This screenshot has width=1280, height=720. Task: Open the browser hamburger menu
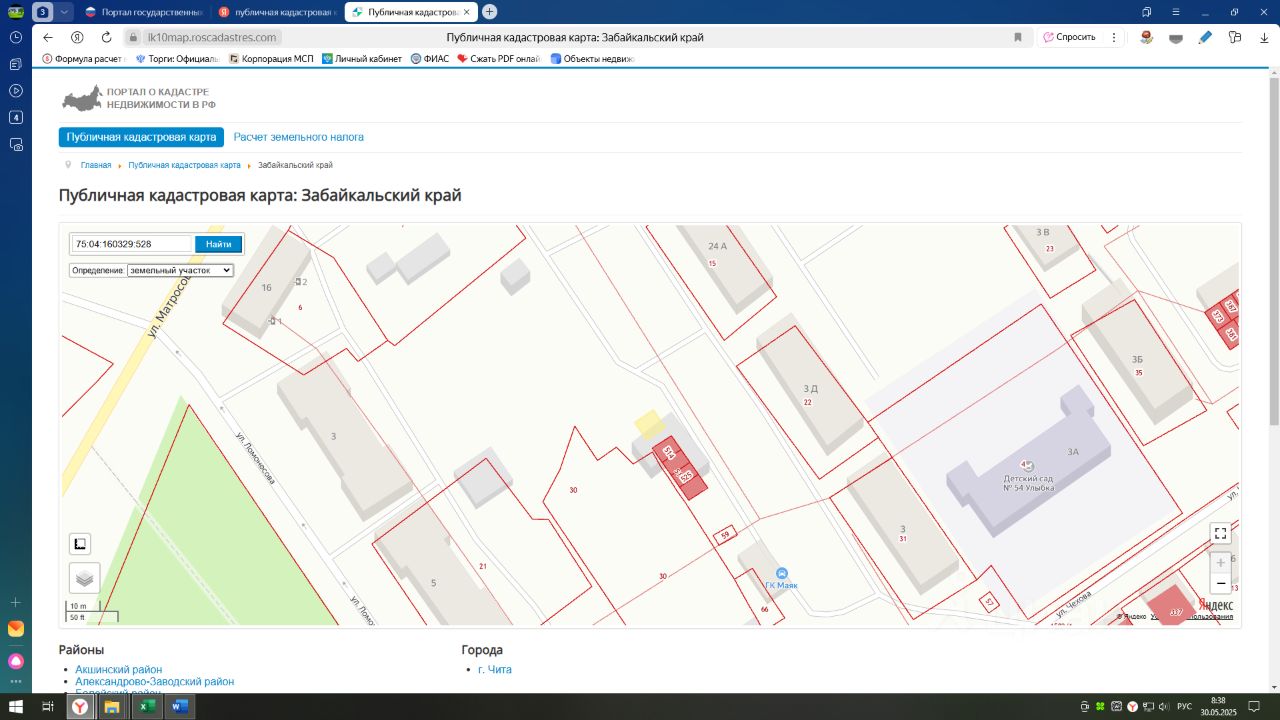1176,12
